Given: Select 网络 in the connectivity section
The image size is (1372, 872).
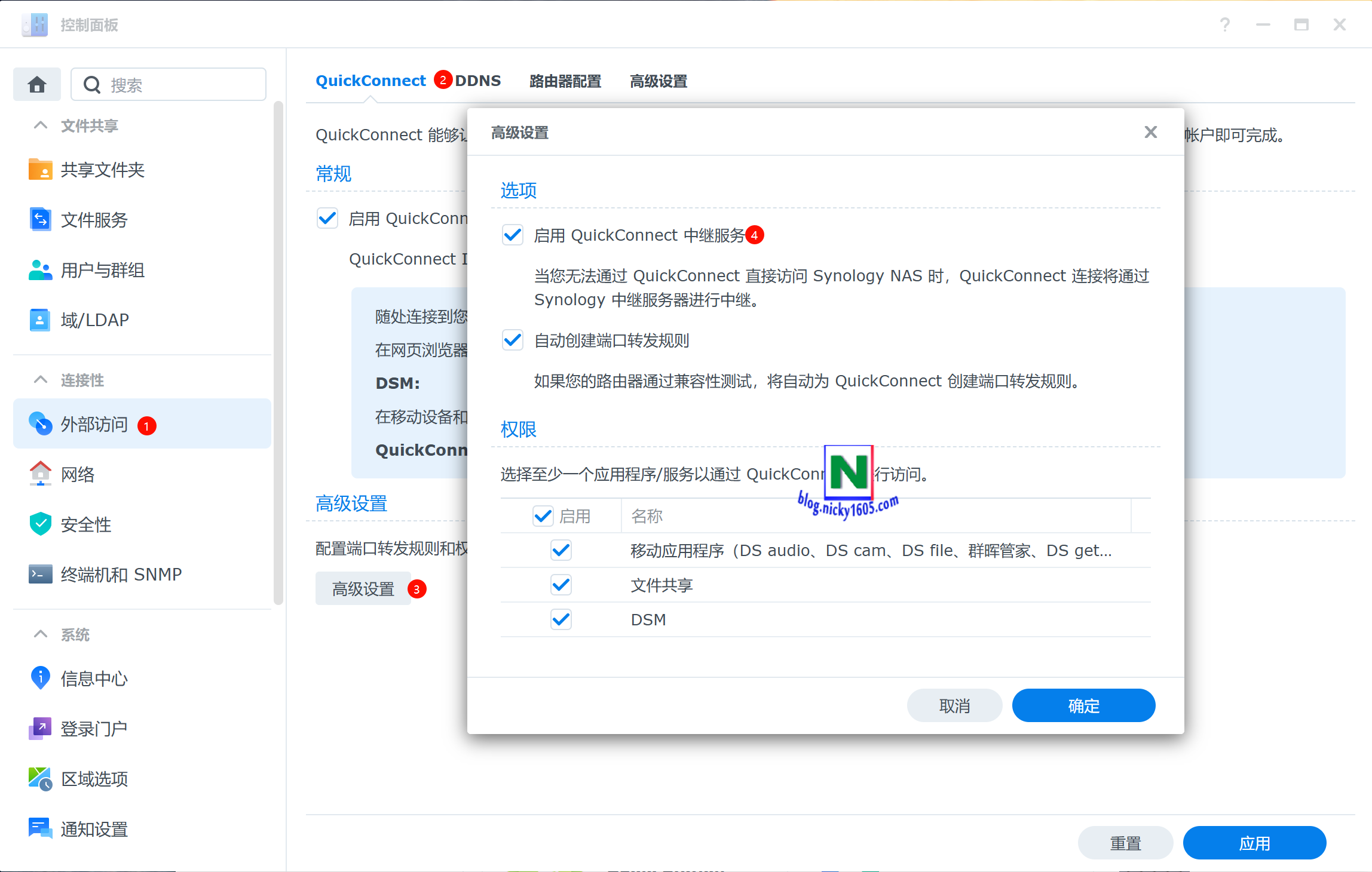Looking at the screenshot, I should [x=78, y=474].
